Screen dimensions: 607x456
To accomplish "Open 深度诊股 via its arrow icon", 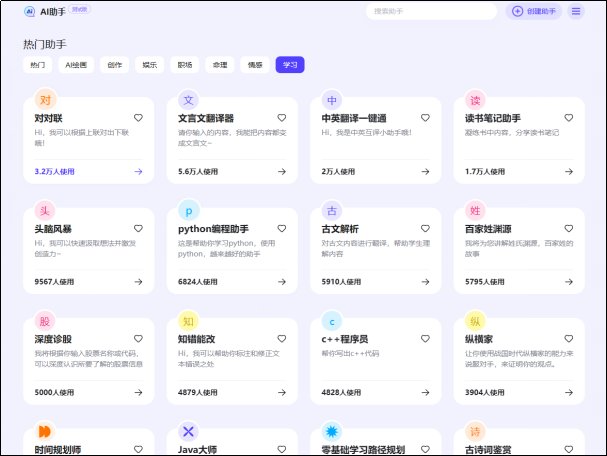I will coord(138,393).
